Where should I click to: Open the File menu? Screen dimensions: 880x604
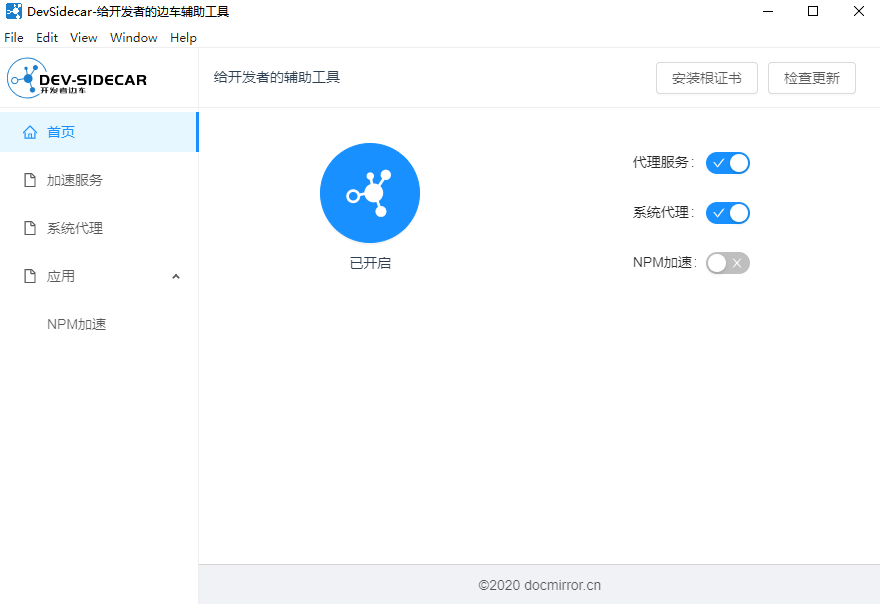click(x=14, y=38)
